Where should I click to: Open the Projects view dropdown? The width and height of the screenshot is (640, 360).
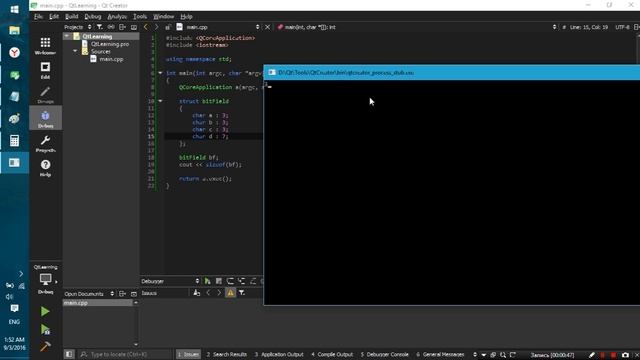78,27
